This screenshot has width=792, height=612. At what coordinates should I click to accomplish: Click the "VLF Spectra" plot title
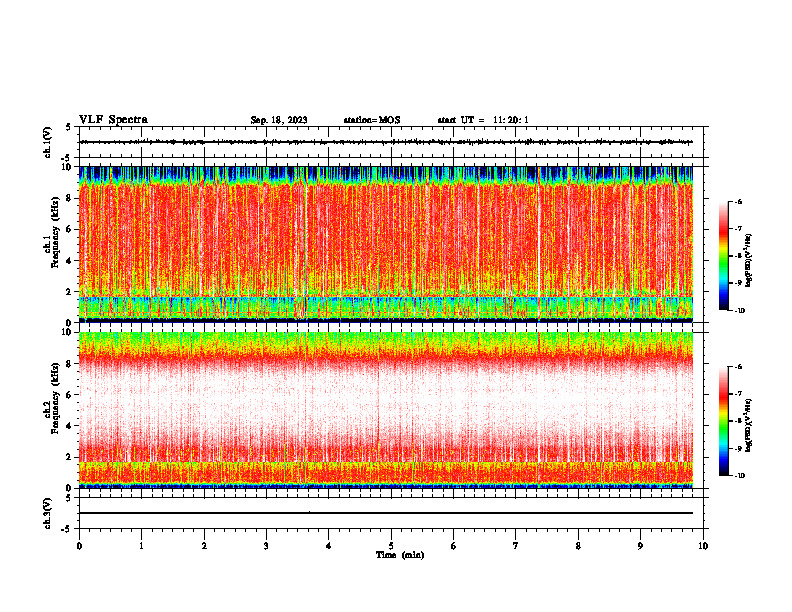pyautogui.click(x=113, y=120)
